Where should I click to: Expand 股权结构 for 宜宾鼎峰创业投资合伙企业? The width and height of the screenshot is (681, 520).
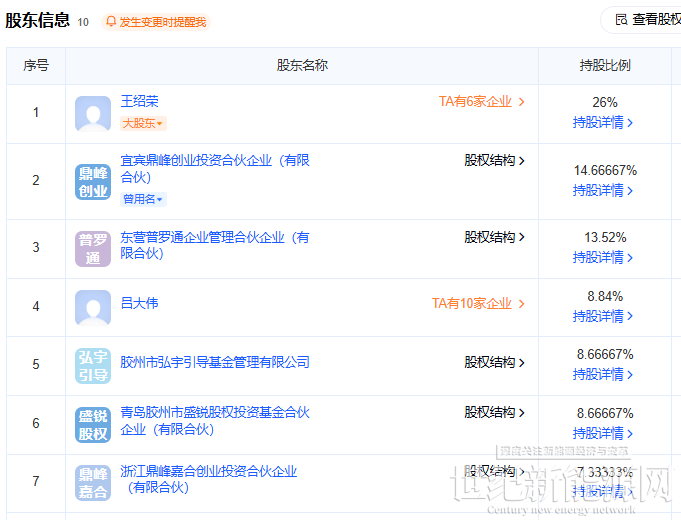pos(494,160)
